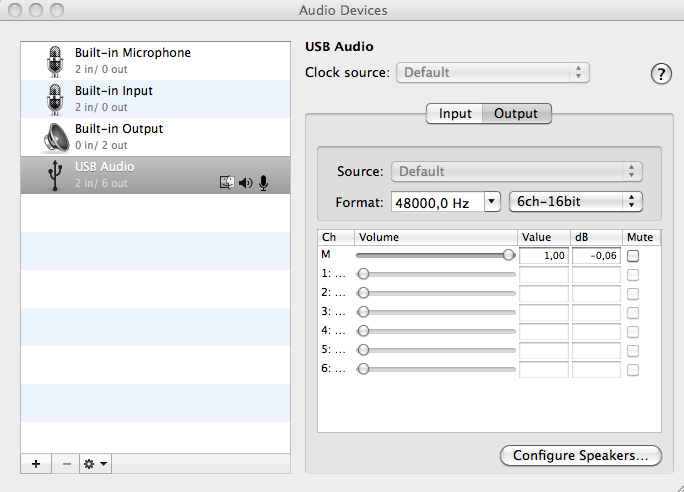Click the default output speaker badge
The image size is (684, 492).
(x=246, y=183)
